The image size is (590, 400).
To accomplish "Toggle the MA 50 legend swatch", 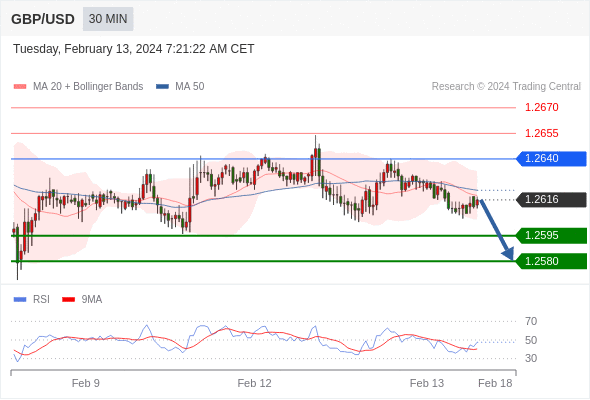I will tap(162, 87).
